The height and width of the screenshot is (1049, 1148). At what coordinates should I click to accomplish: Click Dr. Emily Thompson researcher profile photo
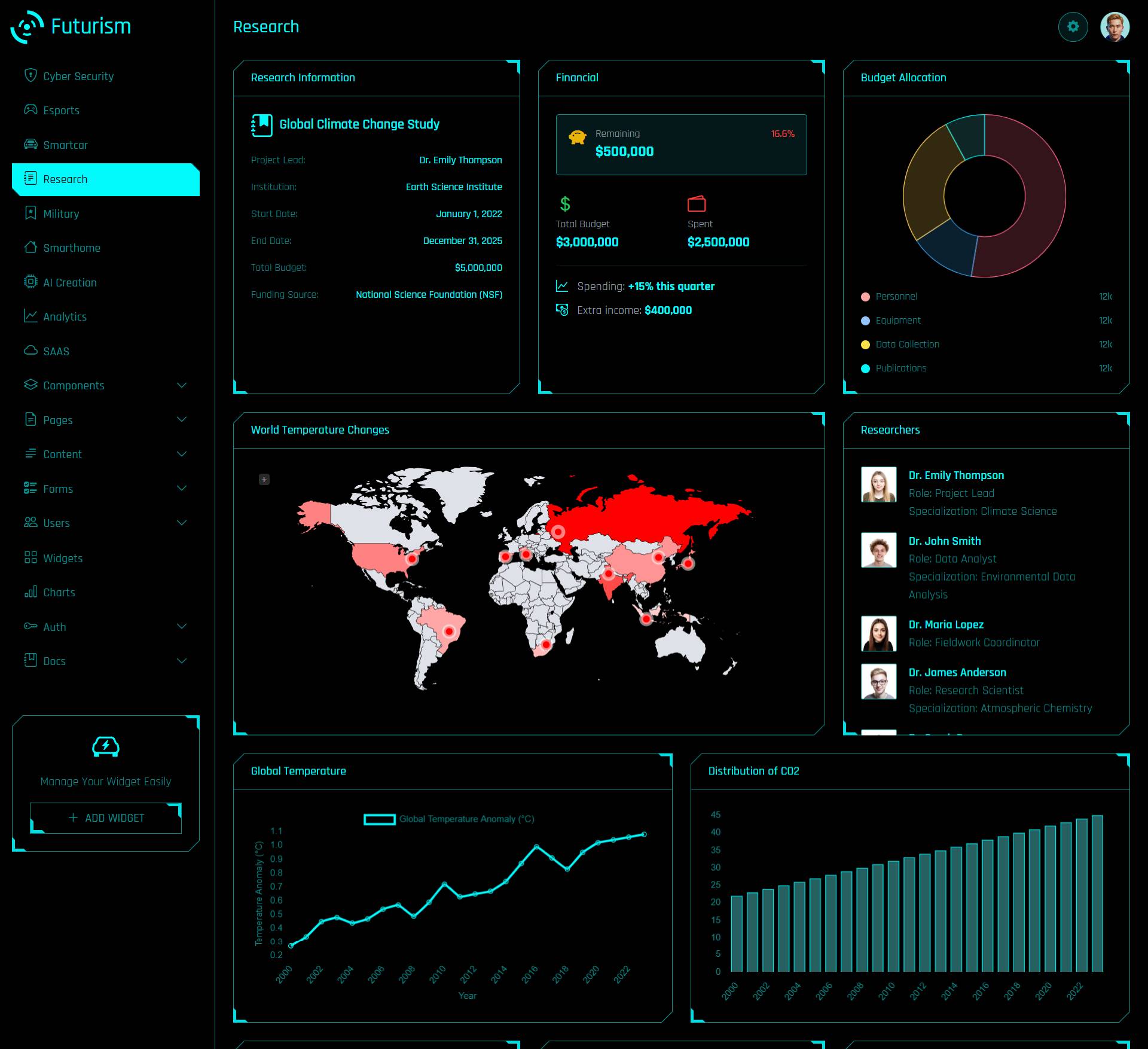pyautogui.click(x=878, y=485)
